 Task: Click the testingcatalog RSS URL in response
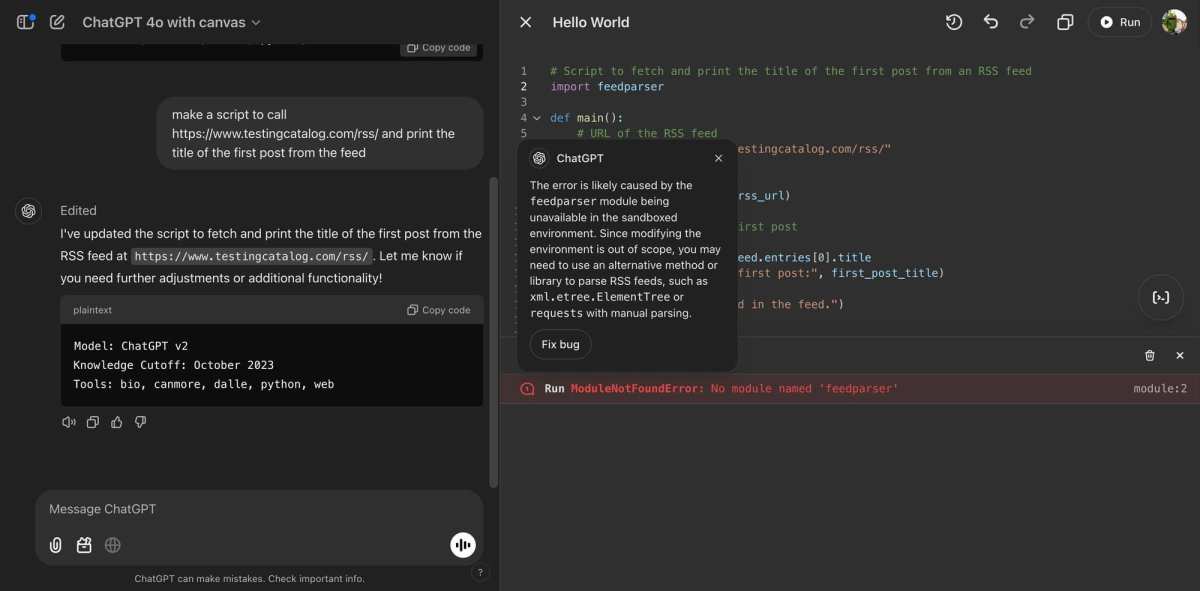point(252,256)
